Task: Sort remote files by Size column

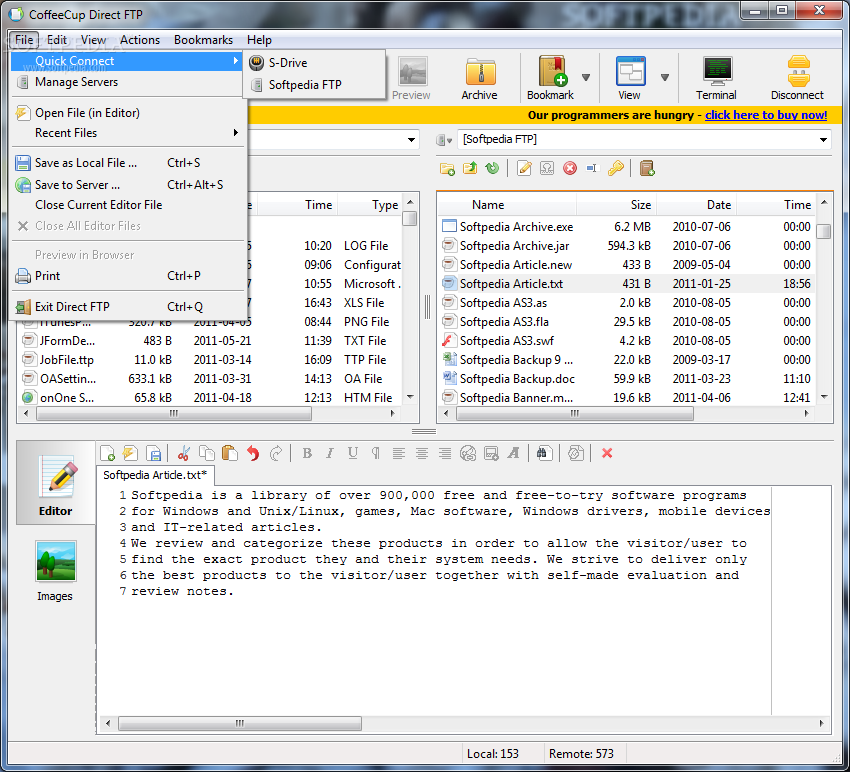Action: point(616,205)
